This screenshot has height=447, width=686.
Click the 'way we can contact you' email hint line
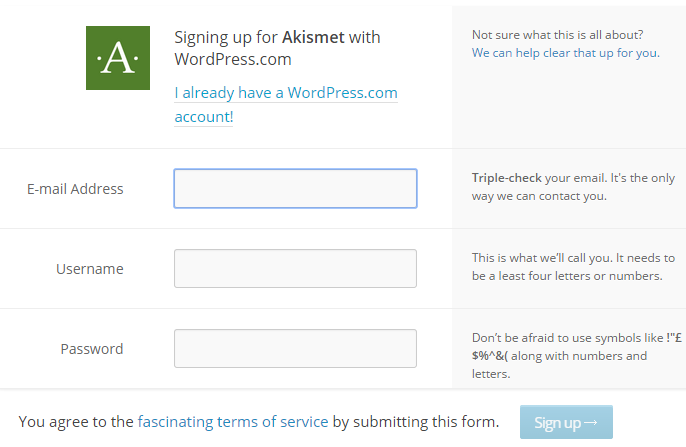coord(539,196)
